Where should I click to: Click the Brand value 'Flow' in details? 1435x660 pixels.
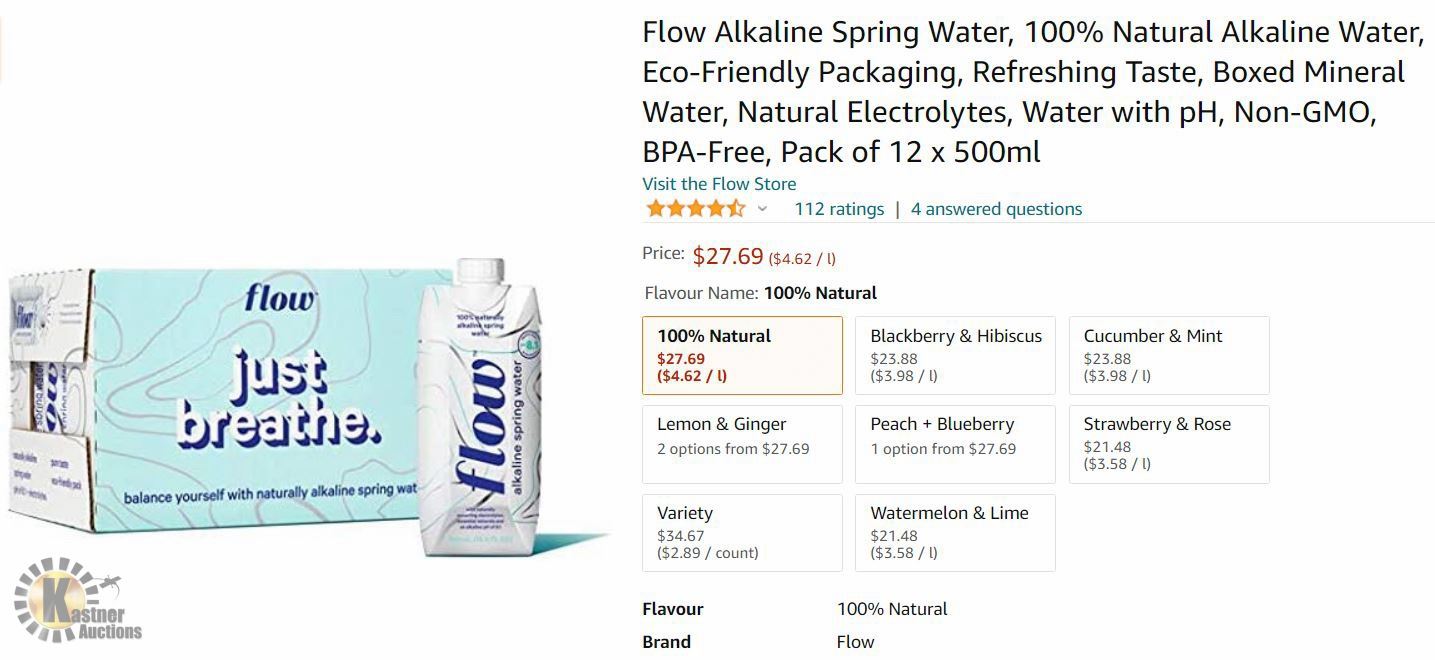(855, 642)
